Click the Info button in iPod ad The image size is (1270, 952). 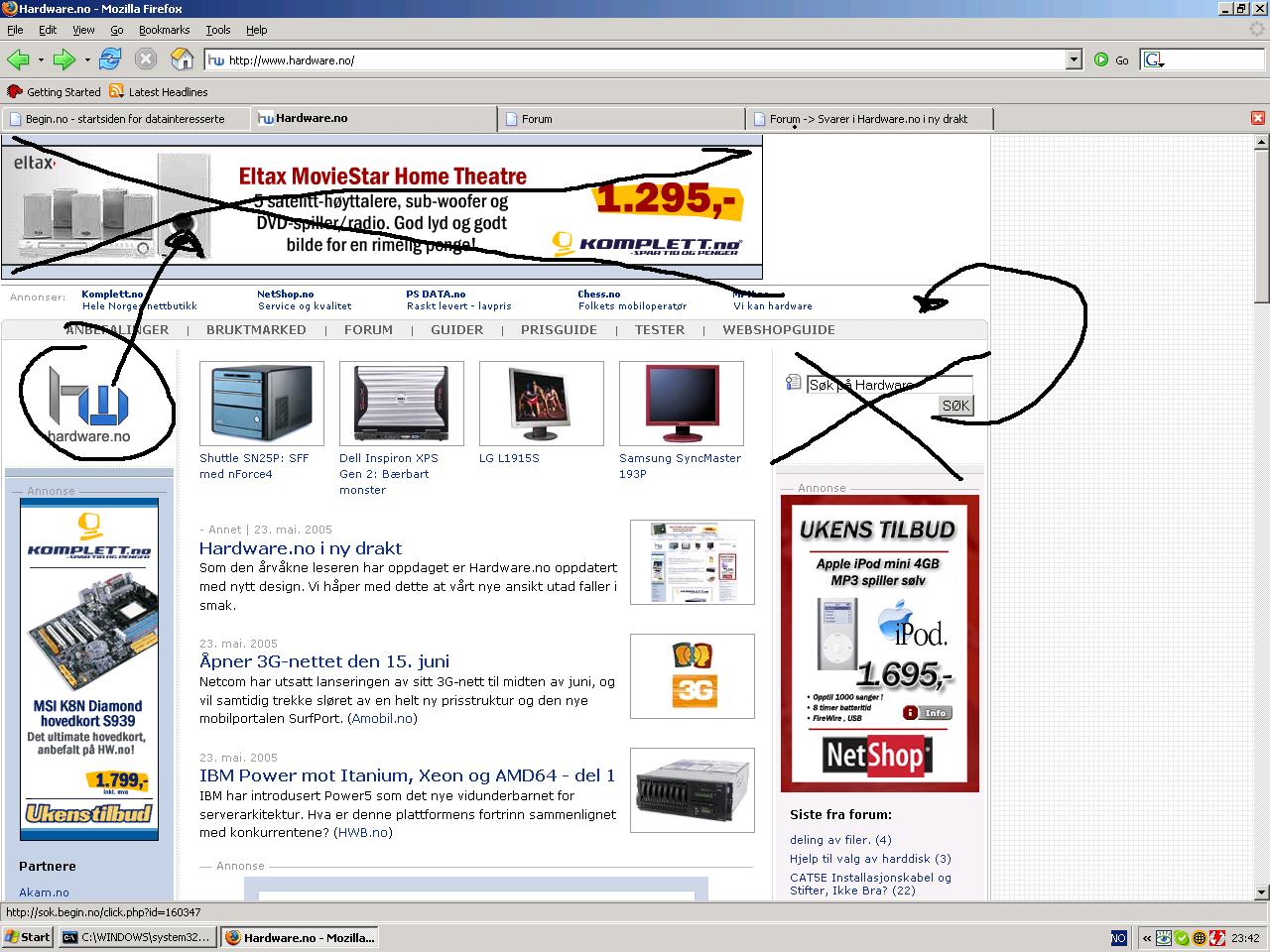tap(928, 713)
